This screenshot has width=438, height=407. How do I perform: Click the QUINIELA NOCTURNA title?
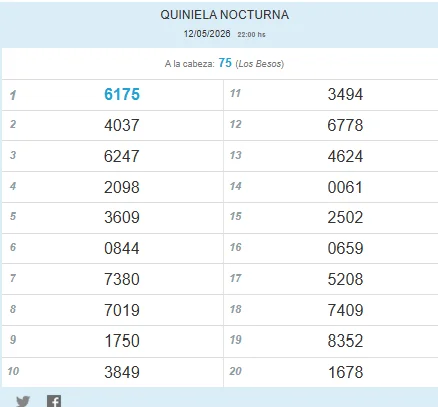(x=224, y=15)
